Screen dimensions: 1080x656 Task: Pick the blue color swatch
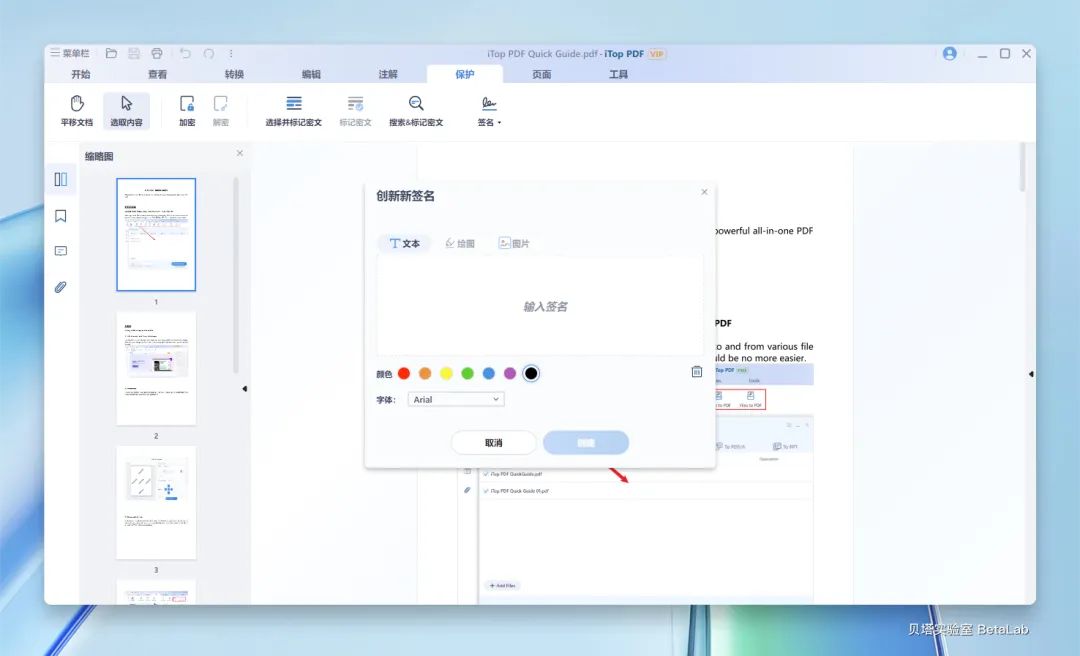pos(488,373)
